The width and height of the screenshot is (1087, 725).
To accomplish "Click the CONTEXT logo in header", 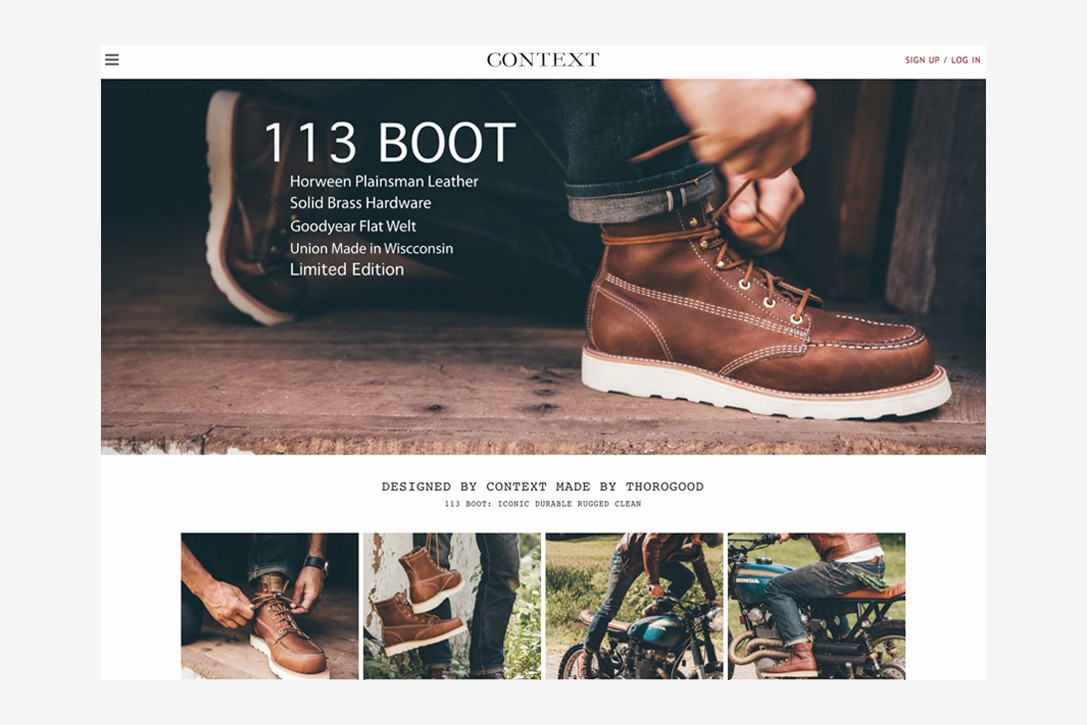I will point(543,60).
